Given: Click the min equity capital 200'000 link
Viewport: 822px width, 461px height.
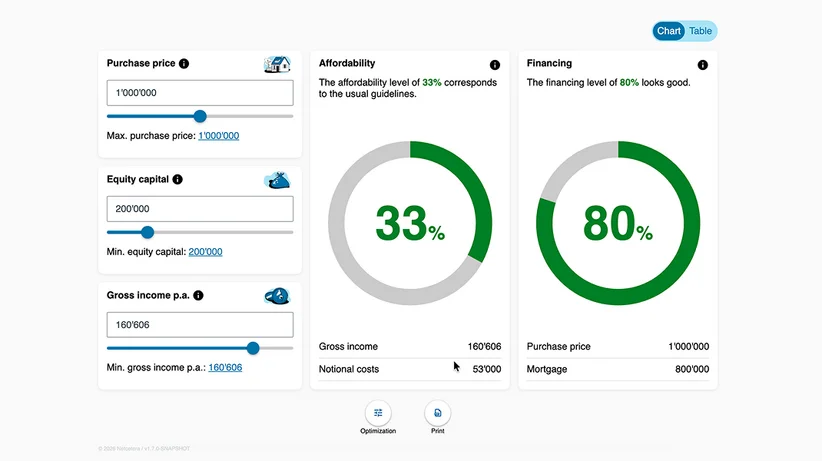Looking at the screenshot, I should [206, 252].
